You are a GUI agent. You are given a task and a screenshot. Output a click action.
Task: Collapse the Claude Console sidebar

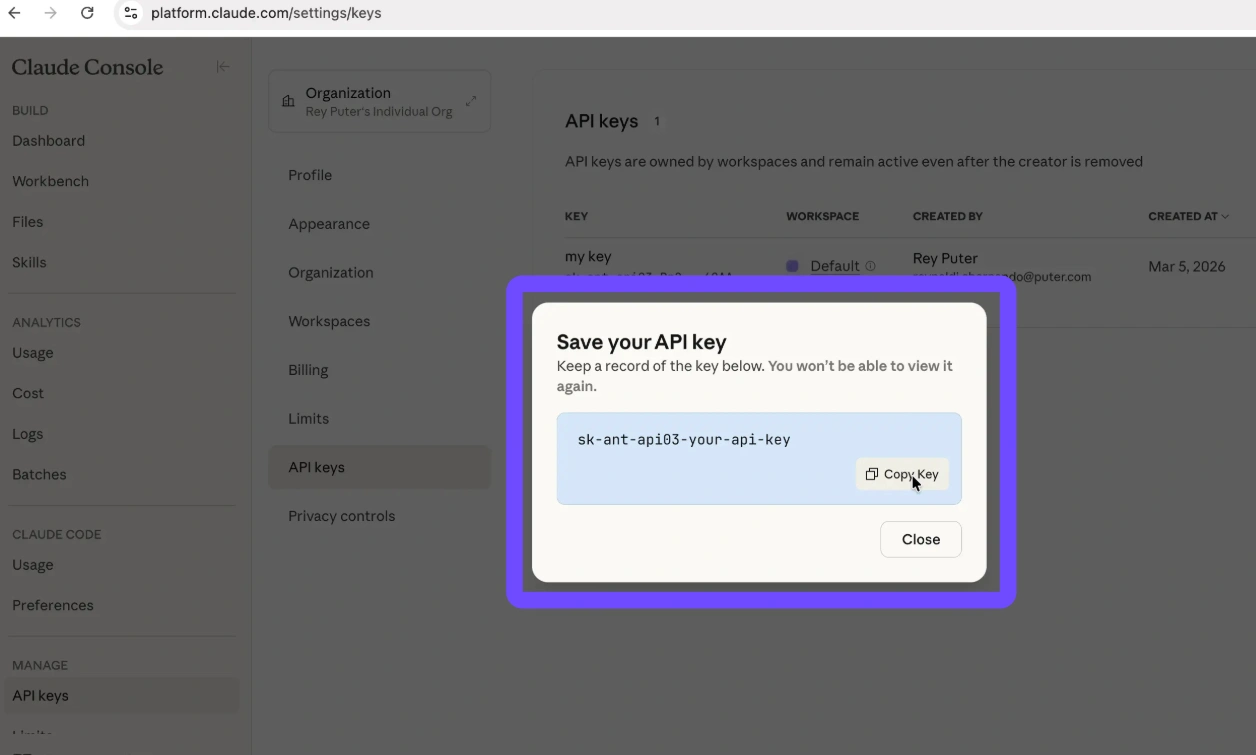tap(223, 67)
